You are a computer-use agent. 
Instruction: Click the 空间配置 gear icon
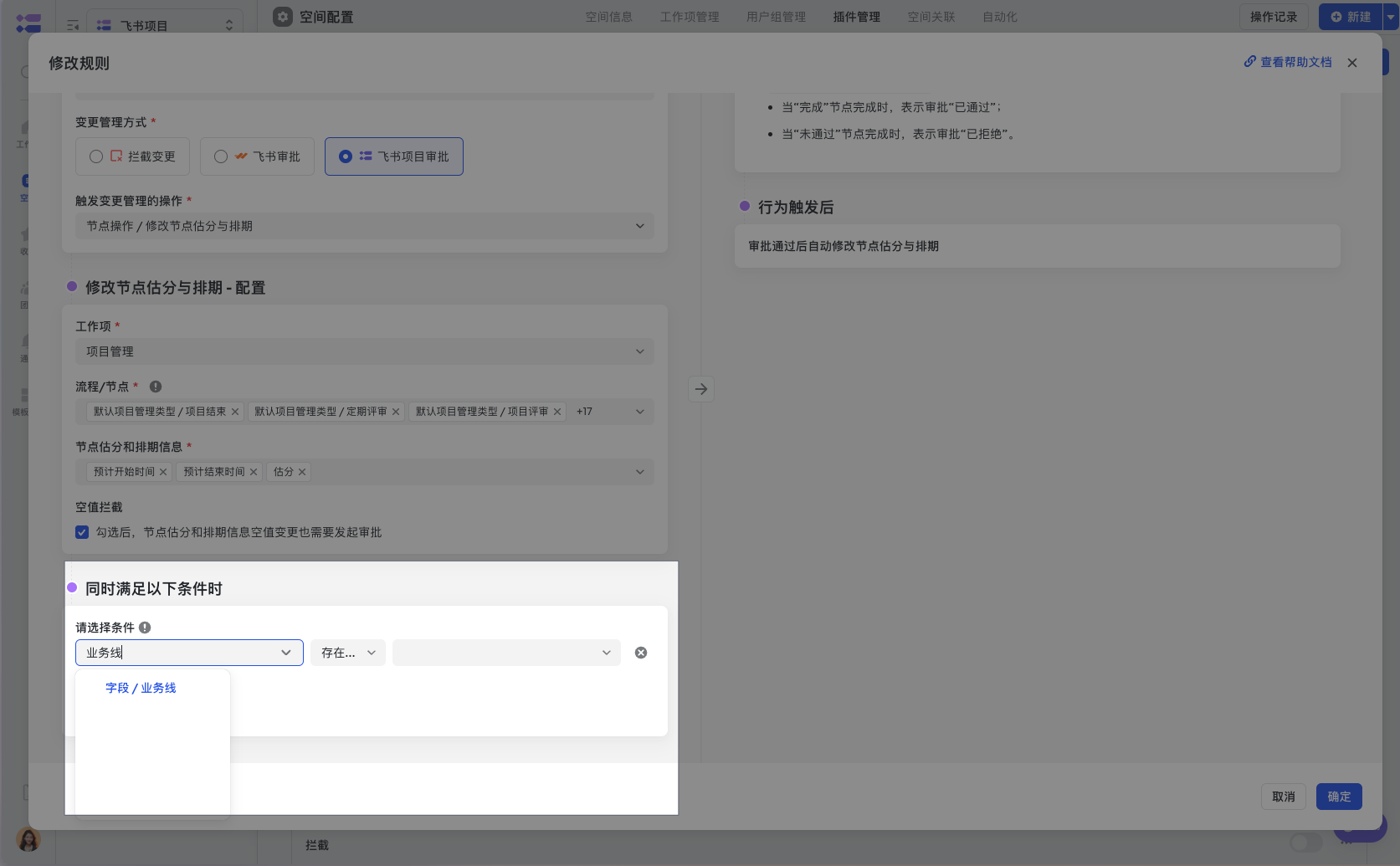[x=283, y=17]
